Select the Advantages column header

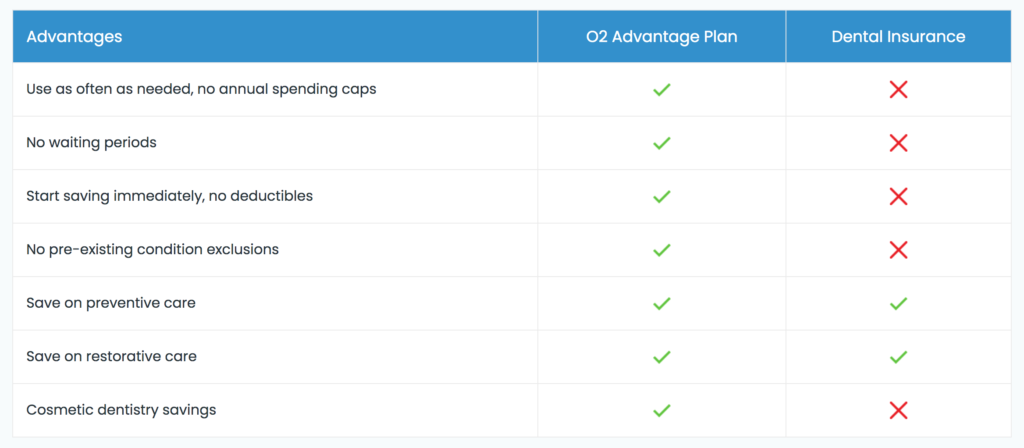click(74, 37)
